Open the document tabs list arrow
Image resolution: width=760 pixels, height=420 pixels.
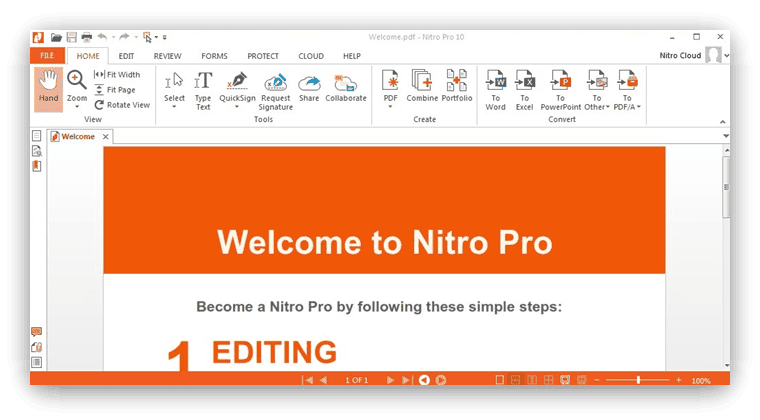click(726, 136)
